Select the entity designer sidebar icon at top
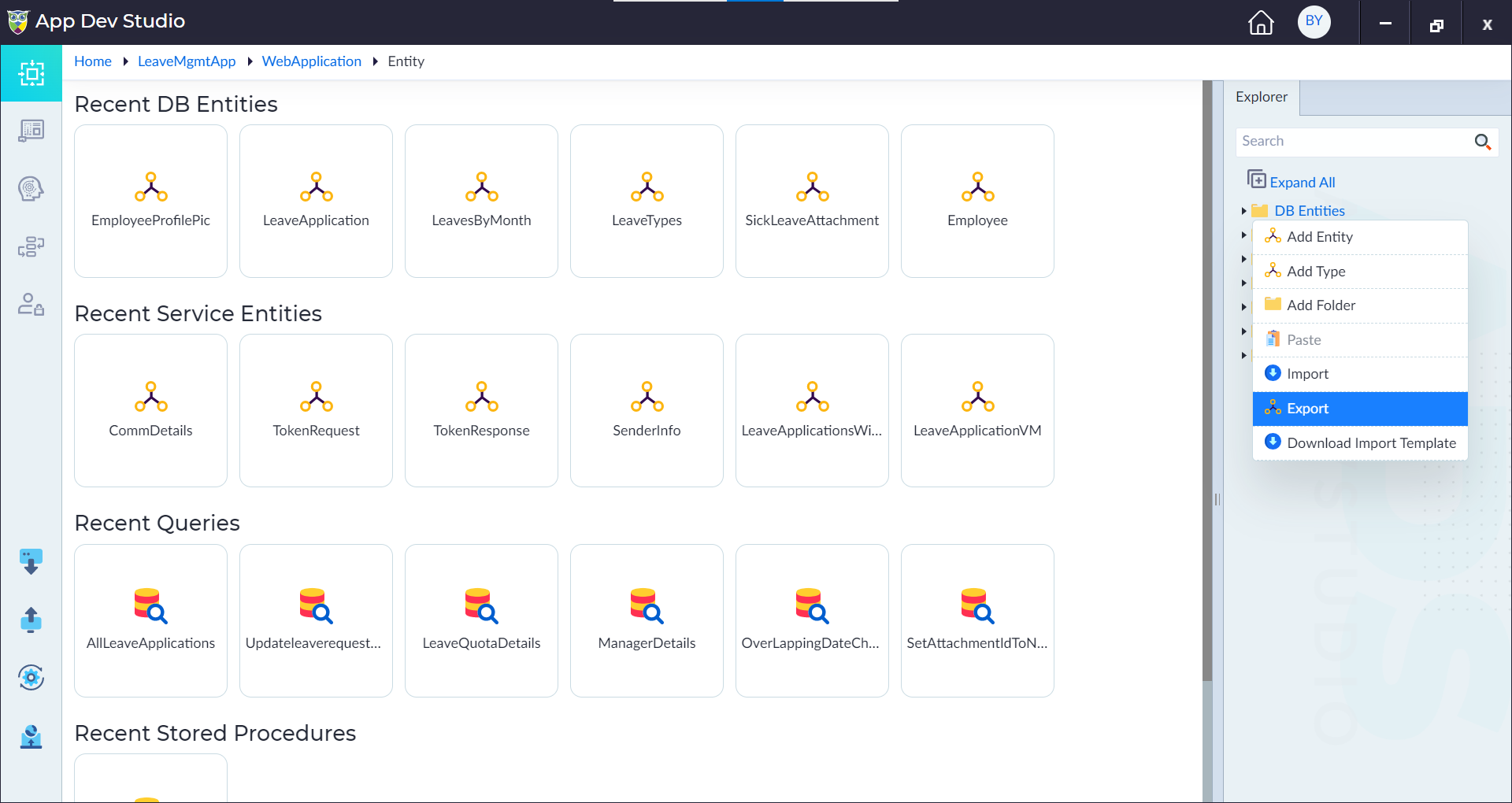The width and height of the screenshot is (1512, 803). 31,73
